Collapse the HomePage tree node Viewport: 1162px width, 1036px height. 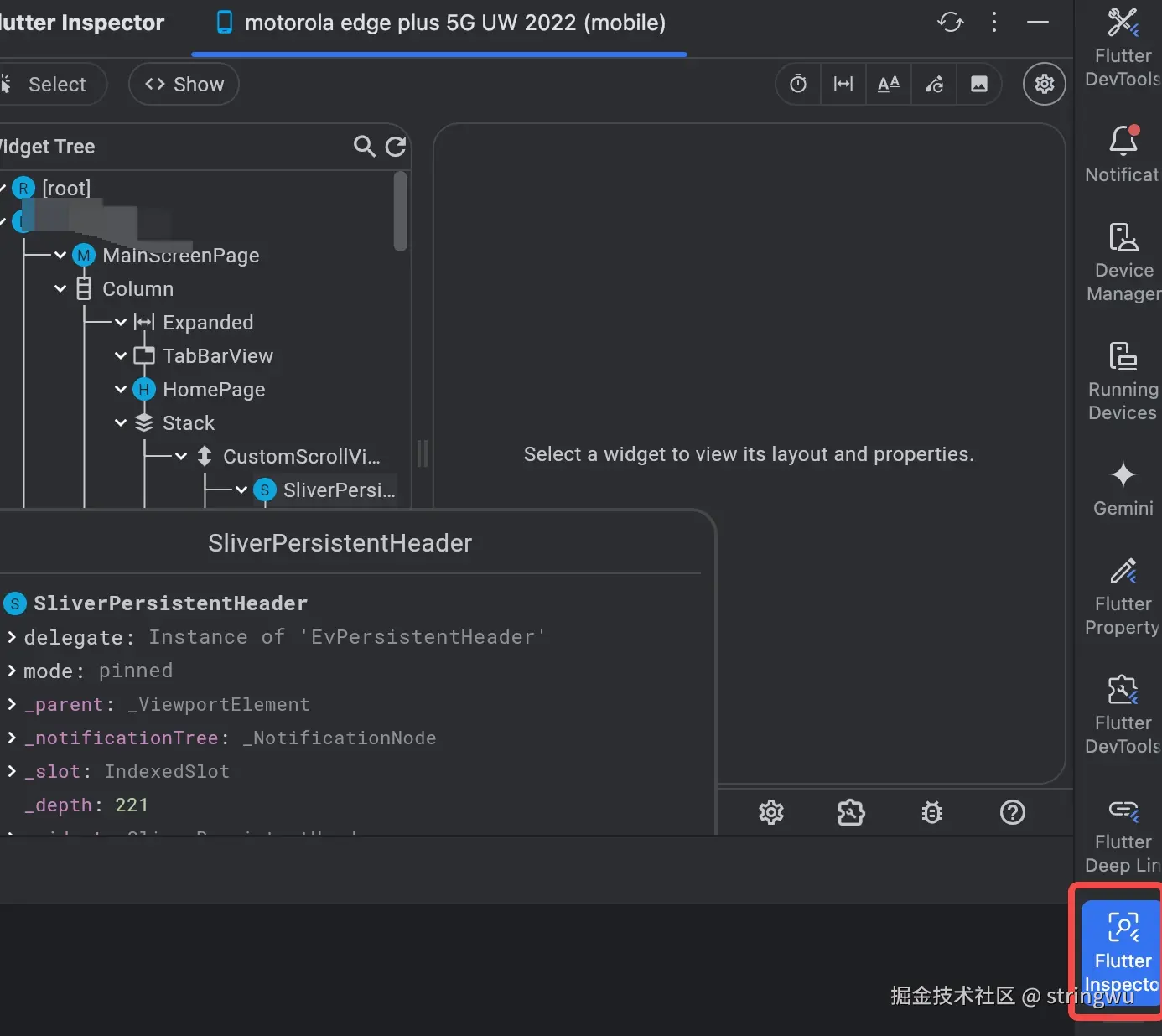pos(120,389)
